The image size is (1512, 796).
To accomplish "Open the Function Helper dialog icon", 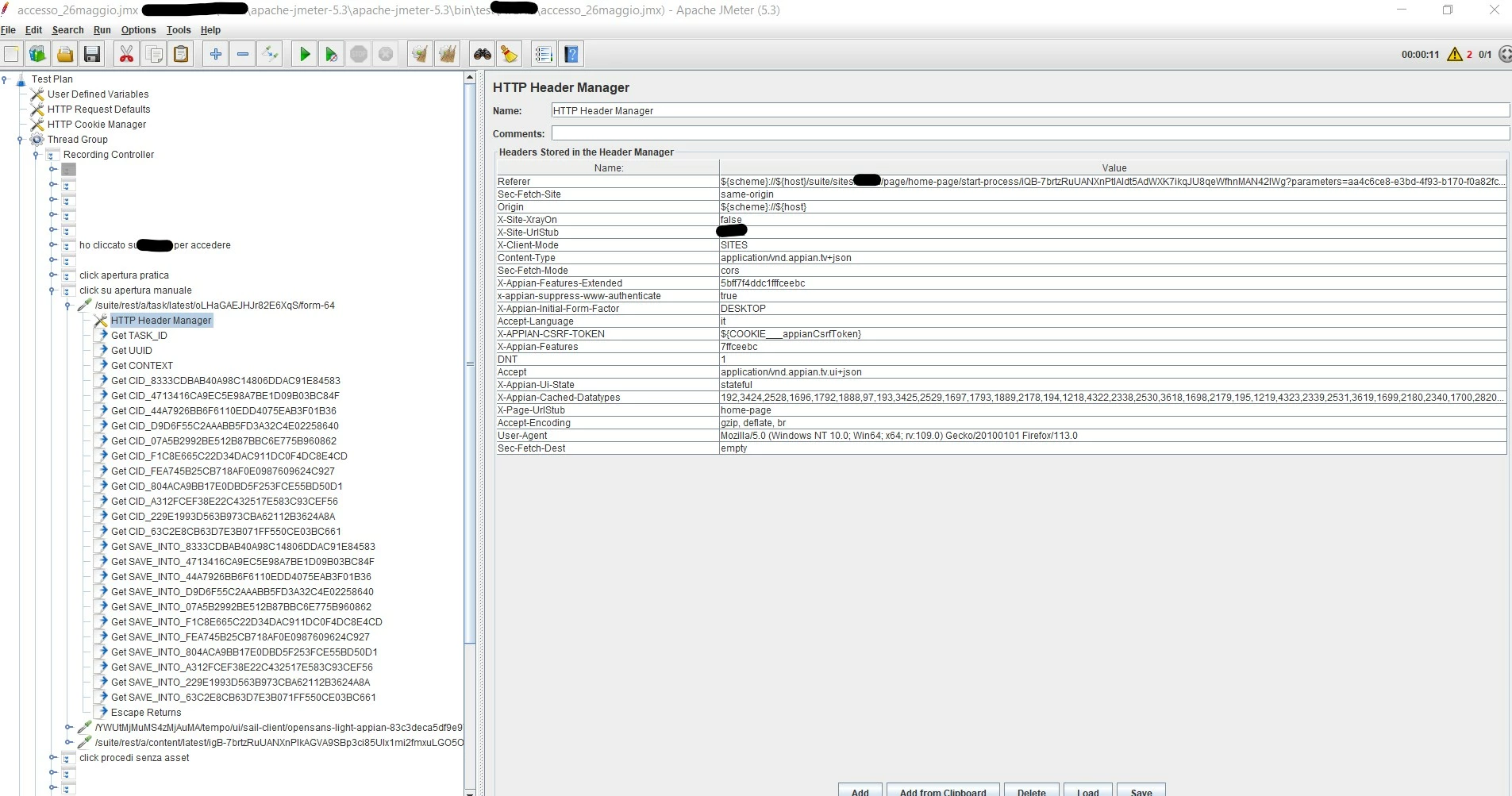I will (544, 54).
